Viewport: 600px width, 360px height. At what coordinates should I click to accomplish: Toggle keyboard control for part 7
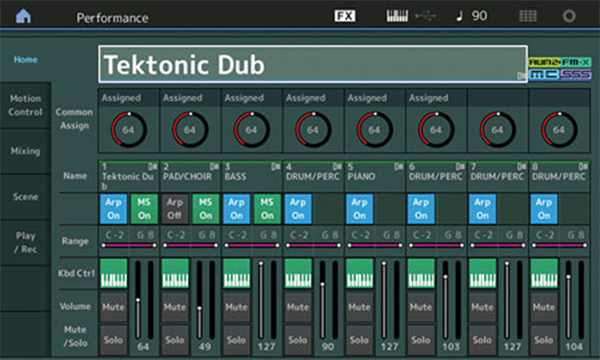(x=483, y=273)
